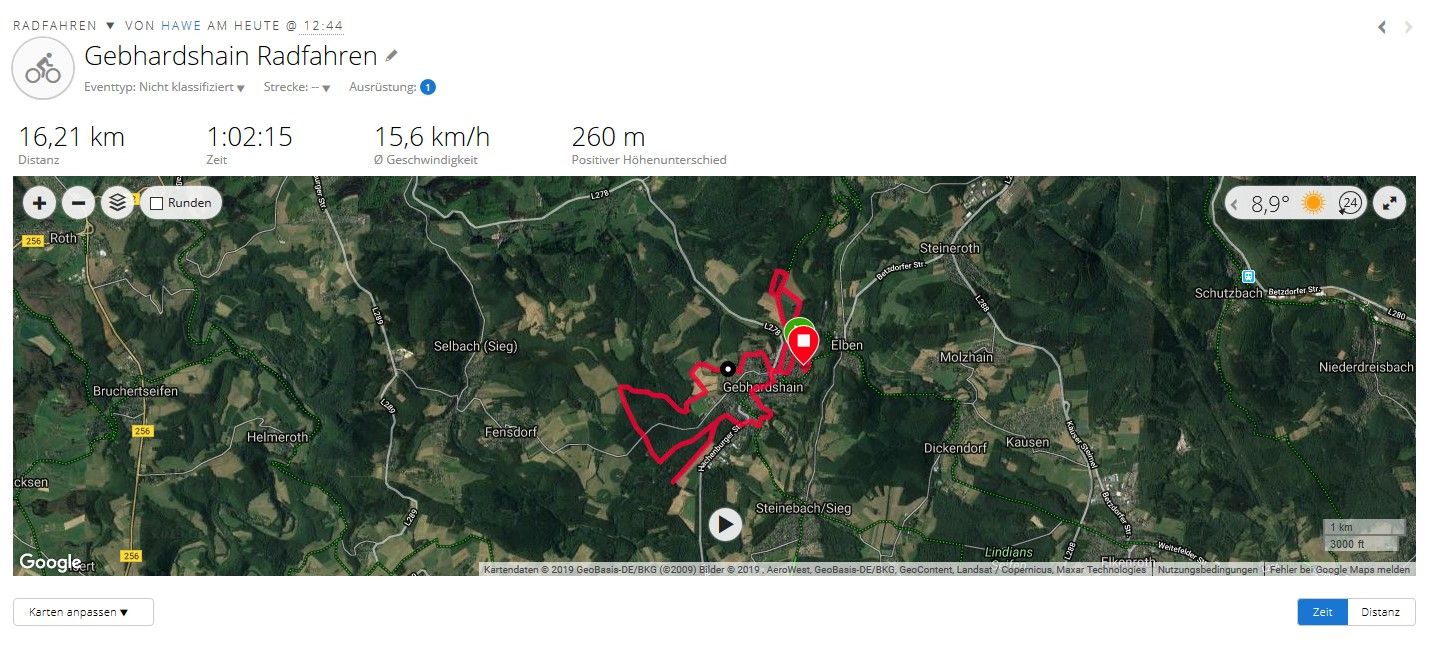Screen dimensions: 1436x648
Task: Switch chart axis to Distanz
Action: click(1381, 612)
